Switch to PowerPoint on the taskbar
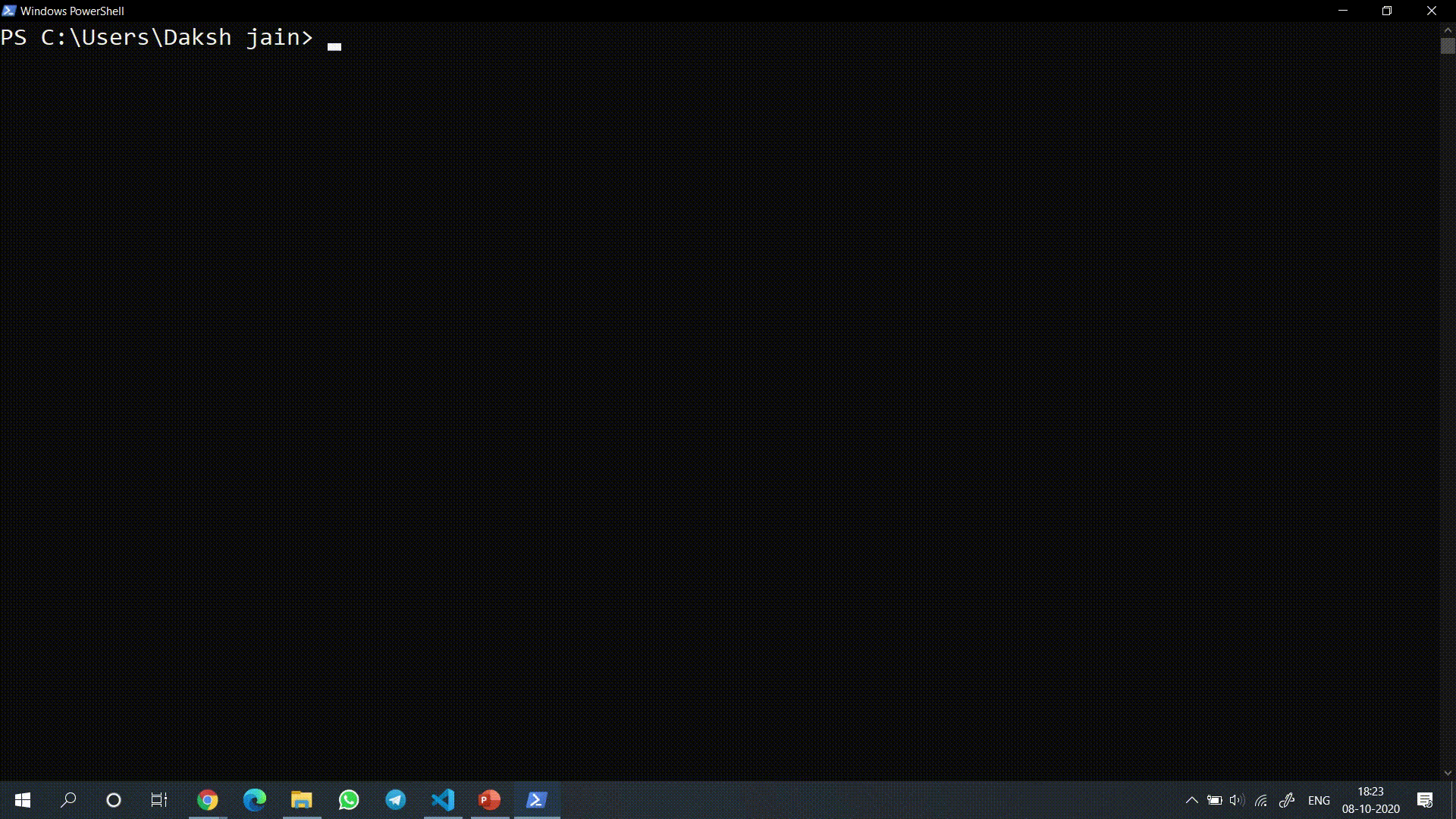 (490, 800)
